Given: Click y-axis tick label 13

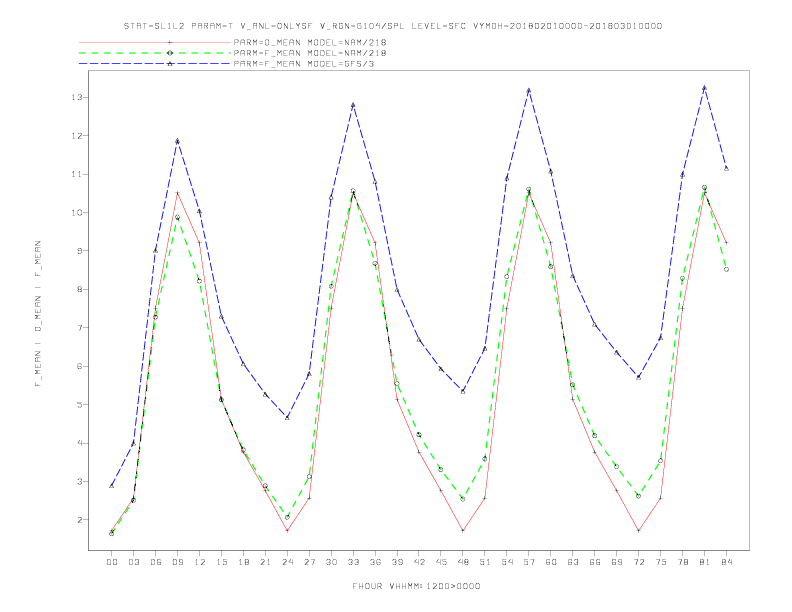Looking at the screenshot, I should [76, 97].
